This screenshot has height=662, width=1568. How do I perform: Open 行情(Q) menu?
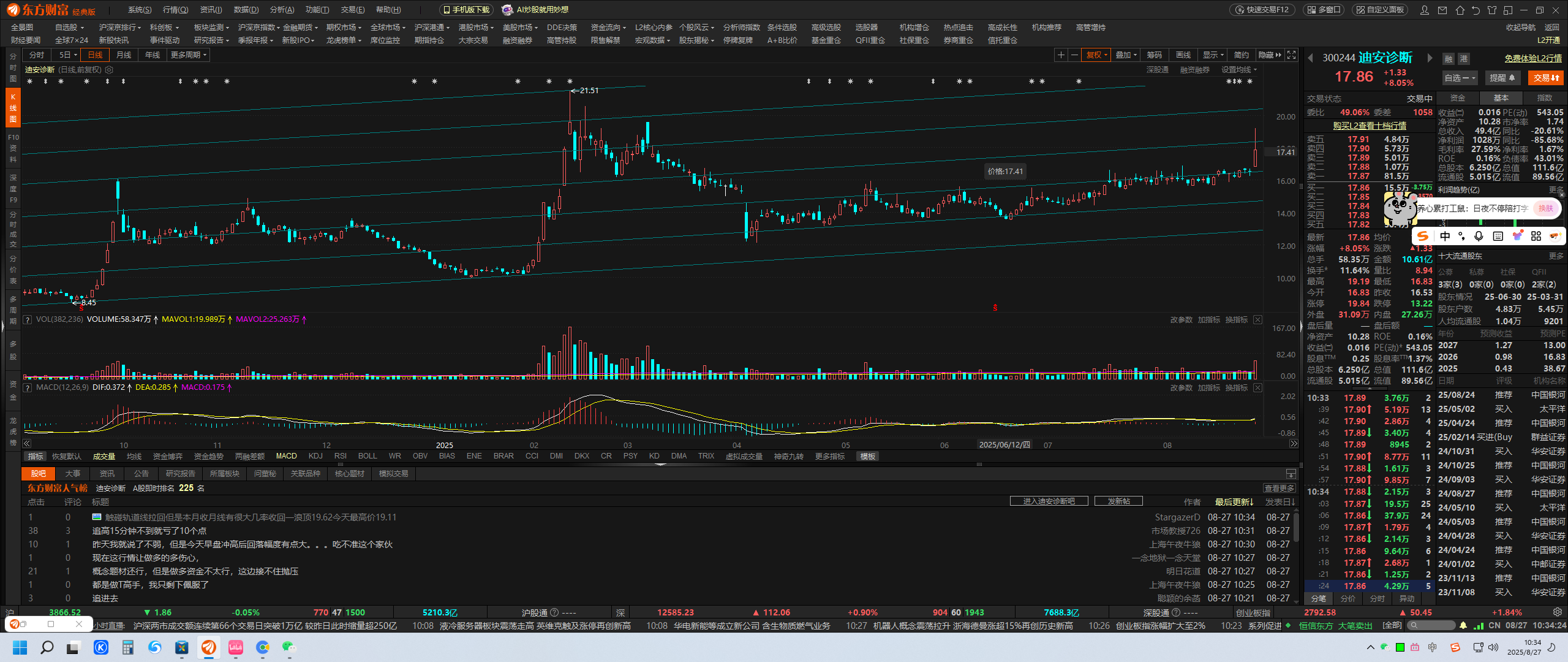click(176, 10)
